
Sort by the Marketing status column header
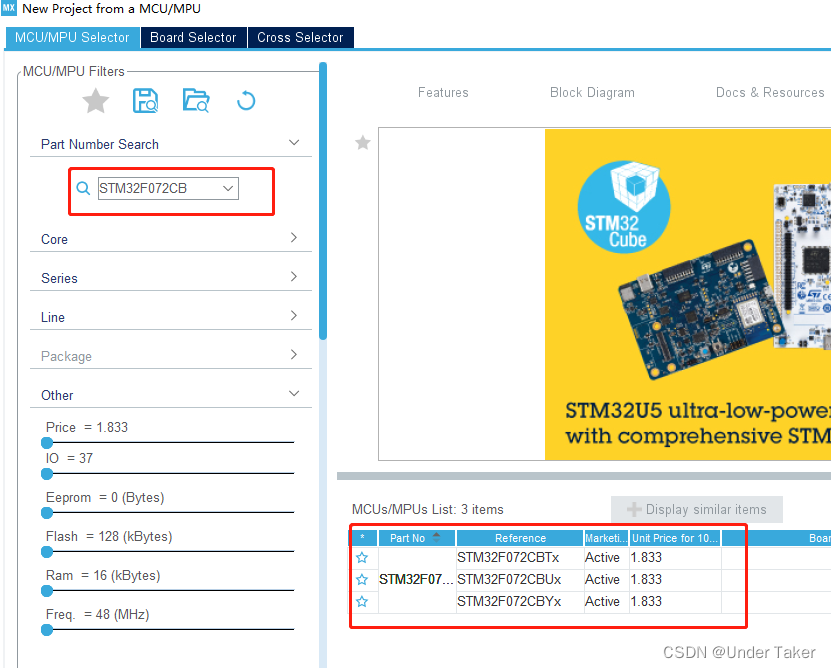(x=606, y=538)
